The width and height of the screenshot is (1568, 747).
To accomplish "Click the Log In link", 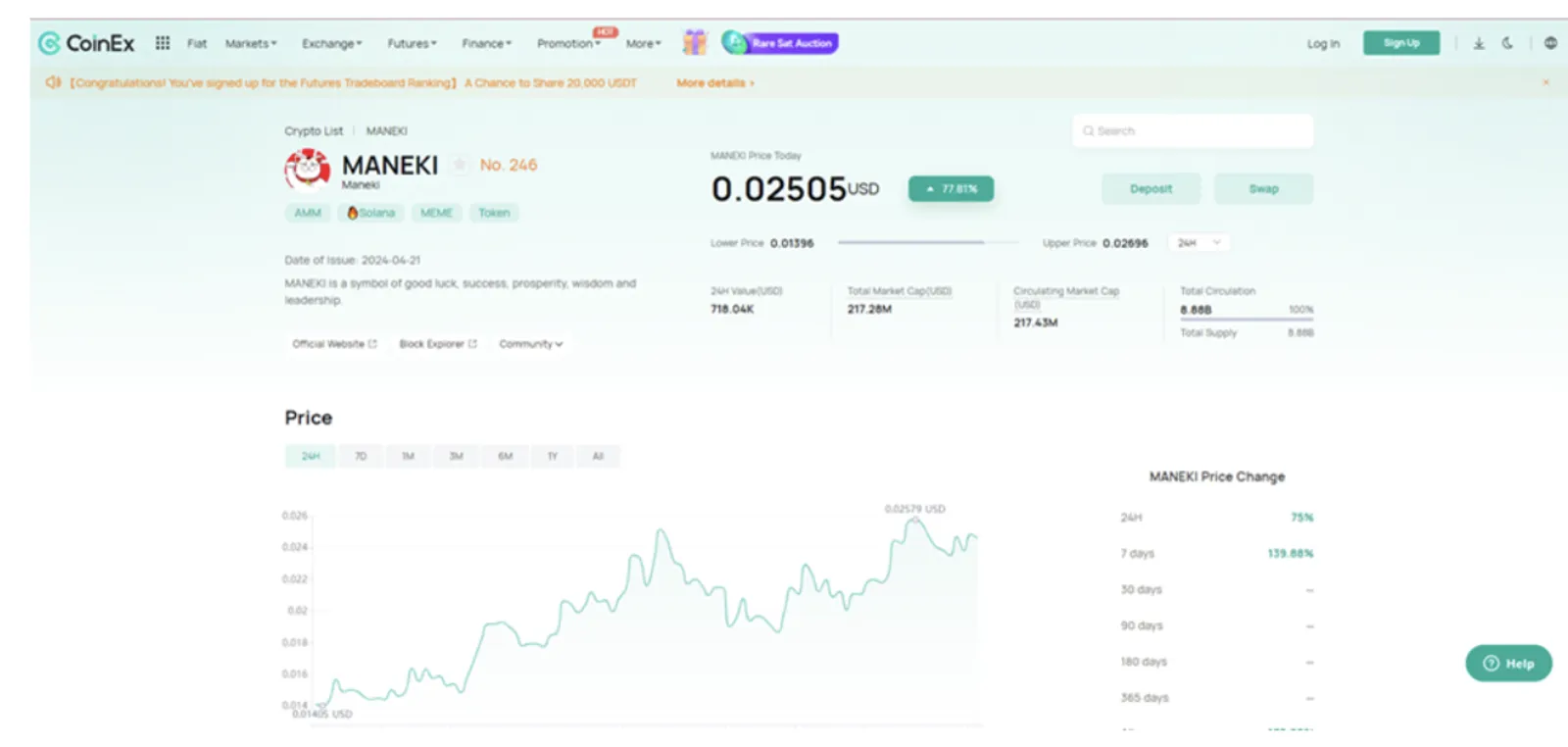I will click(x=1323, y=43).
